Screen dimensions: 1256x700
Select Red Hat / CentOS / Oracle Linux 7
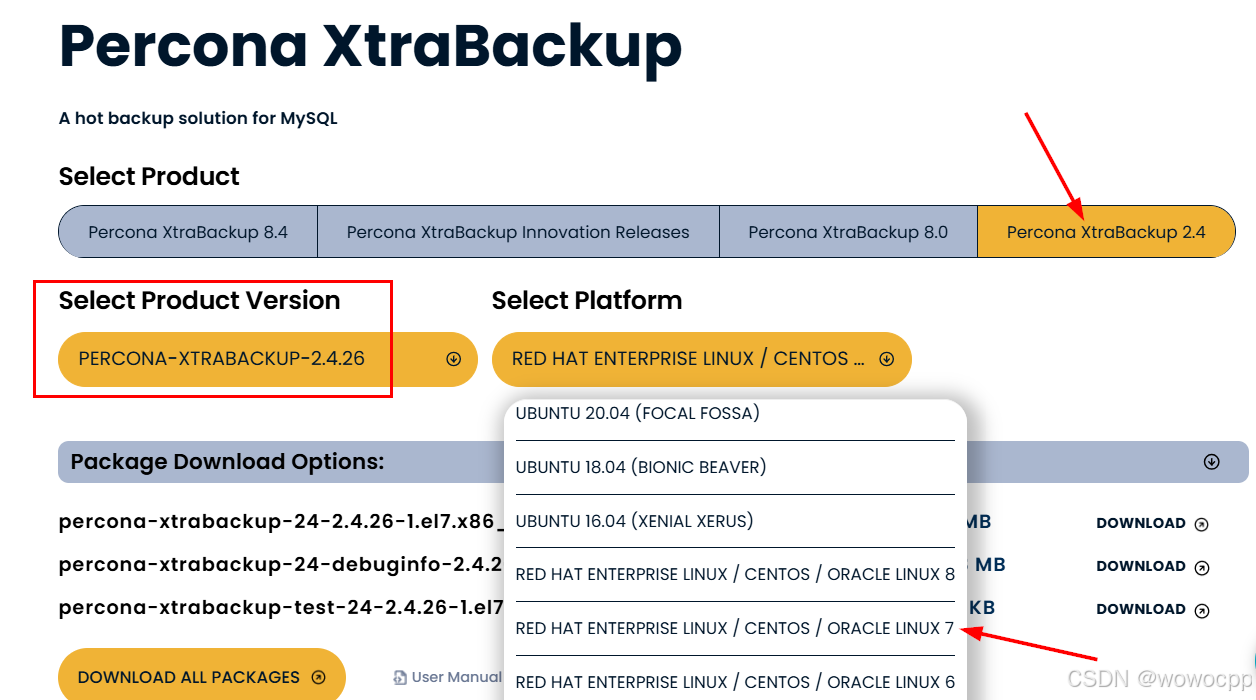tap(735, 629)
